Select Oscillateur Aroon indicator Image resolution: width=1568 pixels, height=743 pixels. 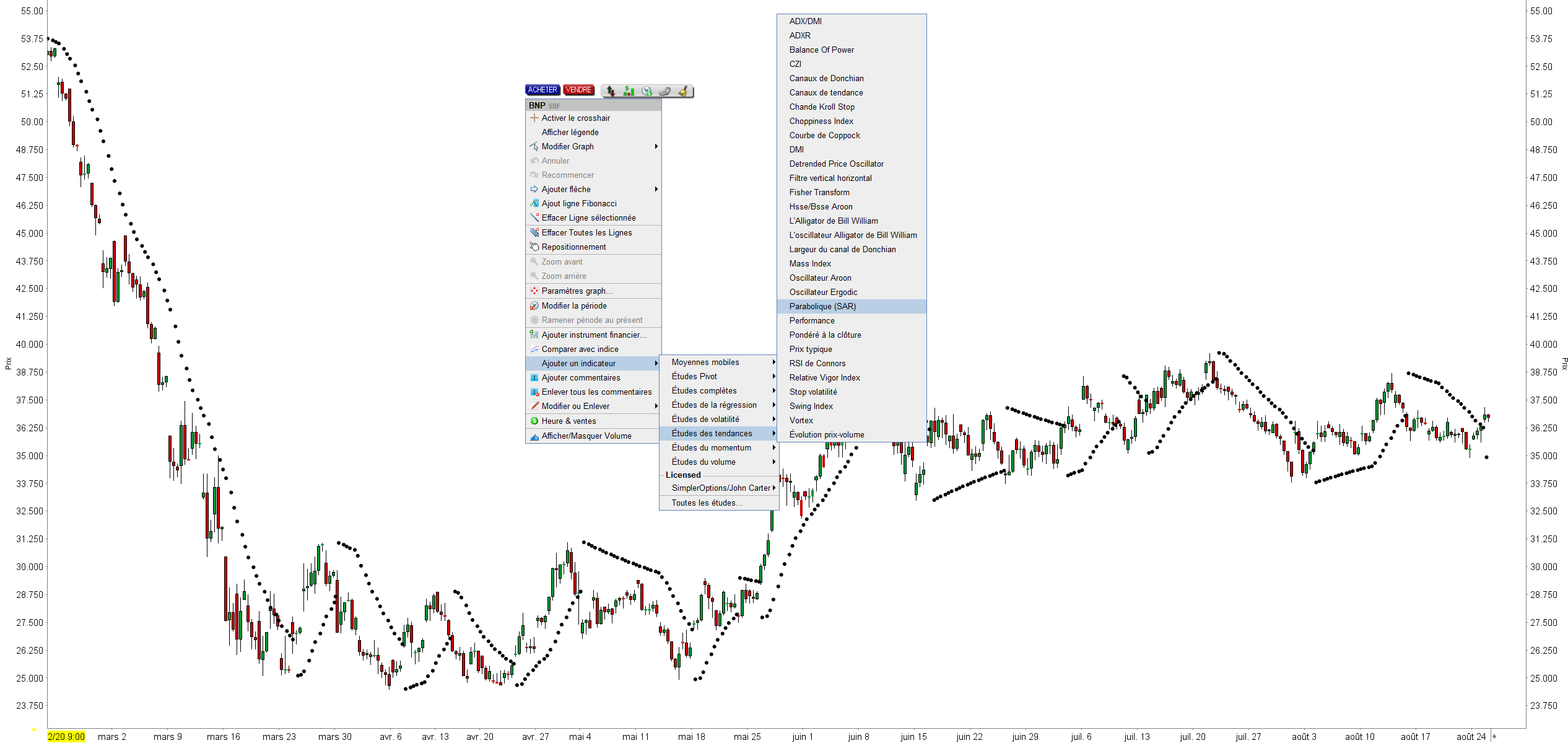pyautogui.click(x=852, y=278)
